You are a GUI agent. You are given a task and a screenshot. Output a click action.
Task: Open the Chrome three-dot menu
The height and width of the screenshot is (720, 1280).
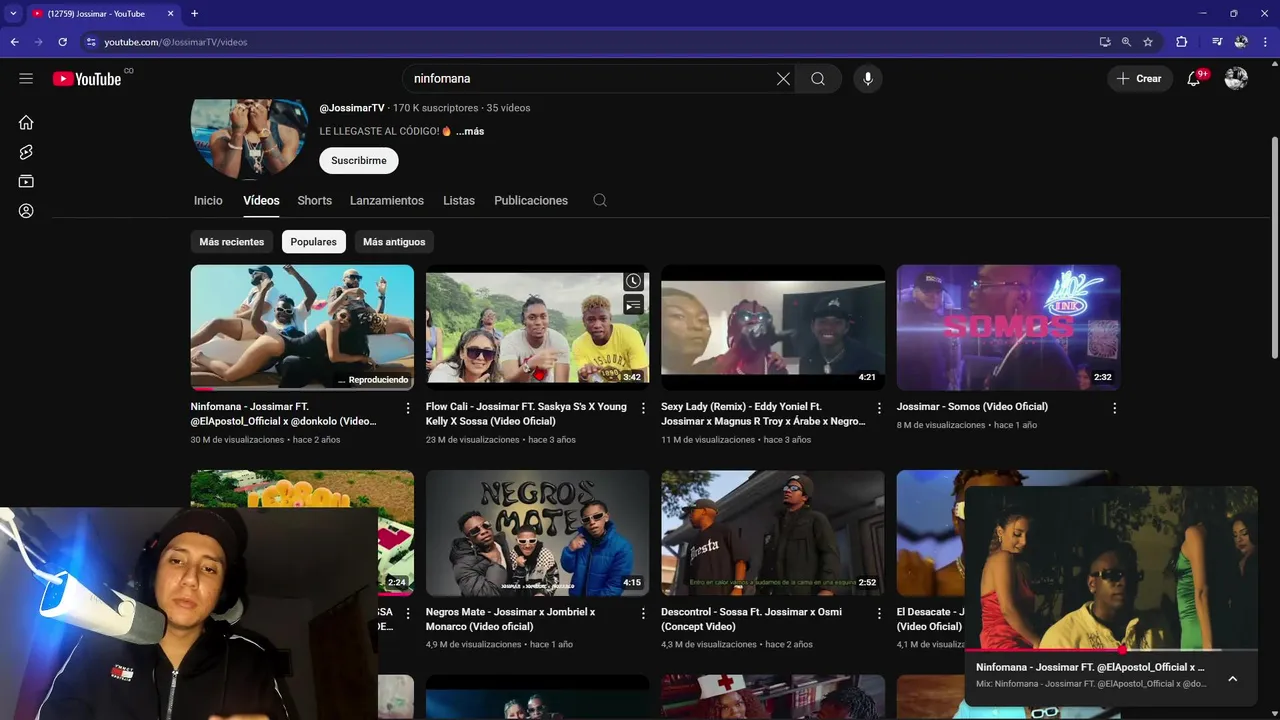1265,42
